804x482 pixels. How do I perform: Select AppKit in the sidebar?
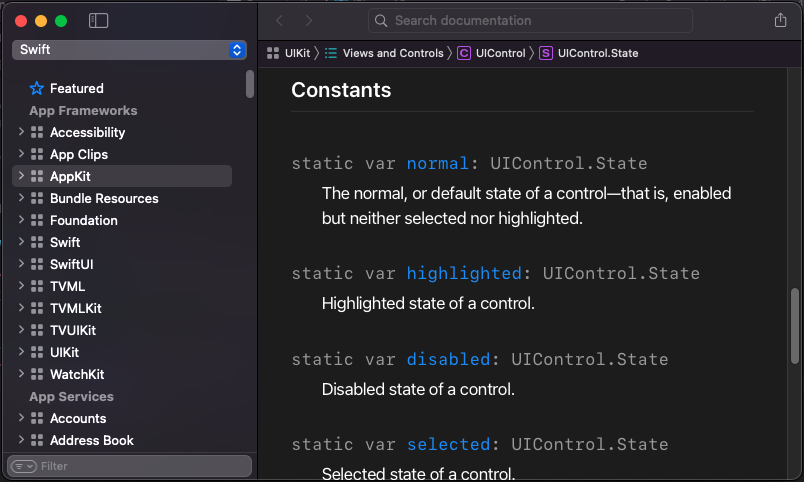(x=122, y=176)
